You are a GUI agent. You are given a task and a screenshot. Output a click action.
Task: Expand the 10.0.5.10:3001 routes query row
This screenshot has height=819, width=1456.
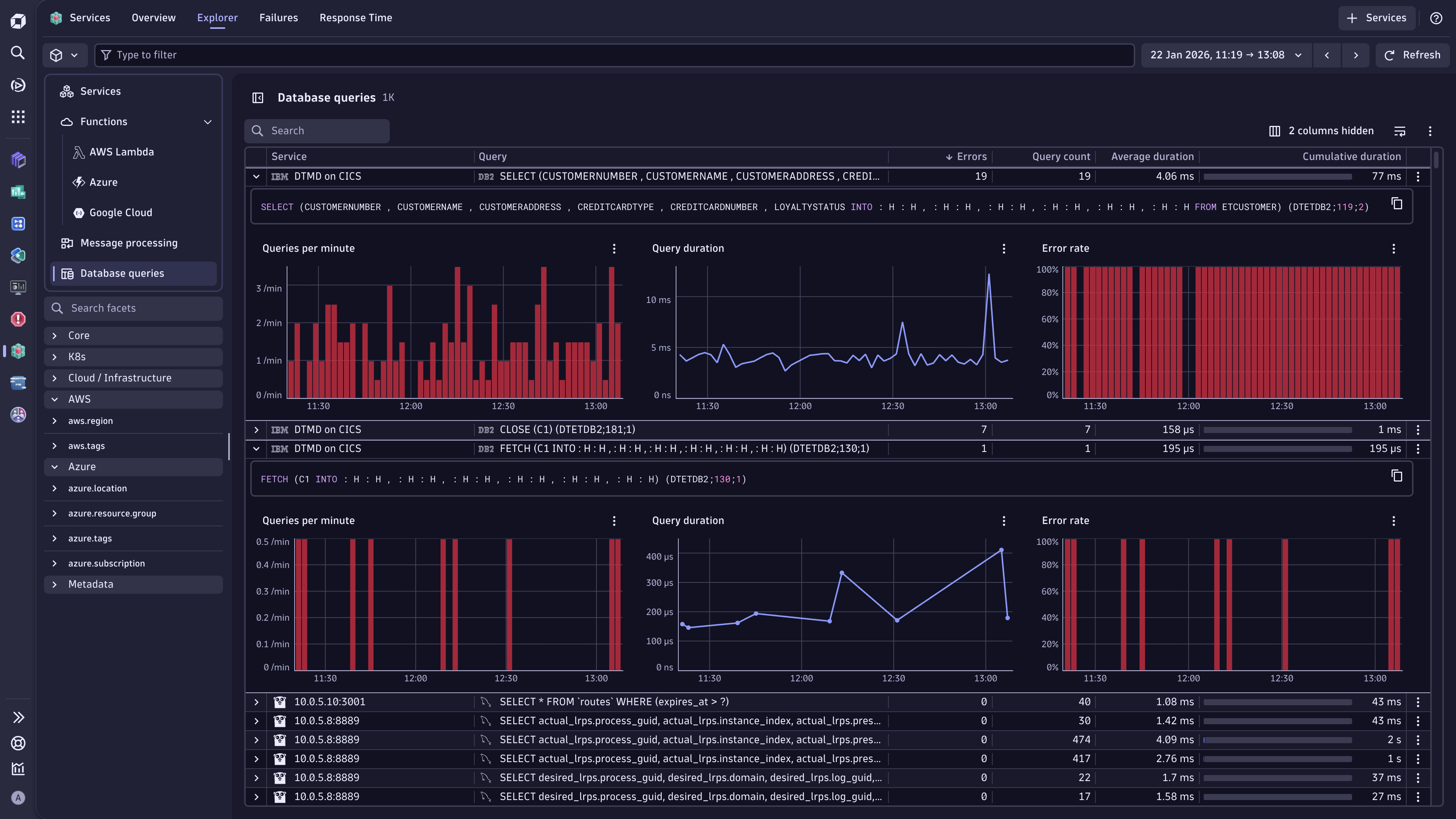[257, 702]
